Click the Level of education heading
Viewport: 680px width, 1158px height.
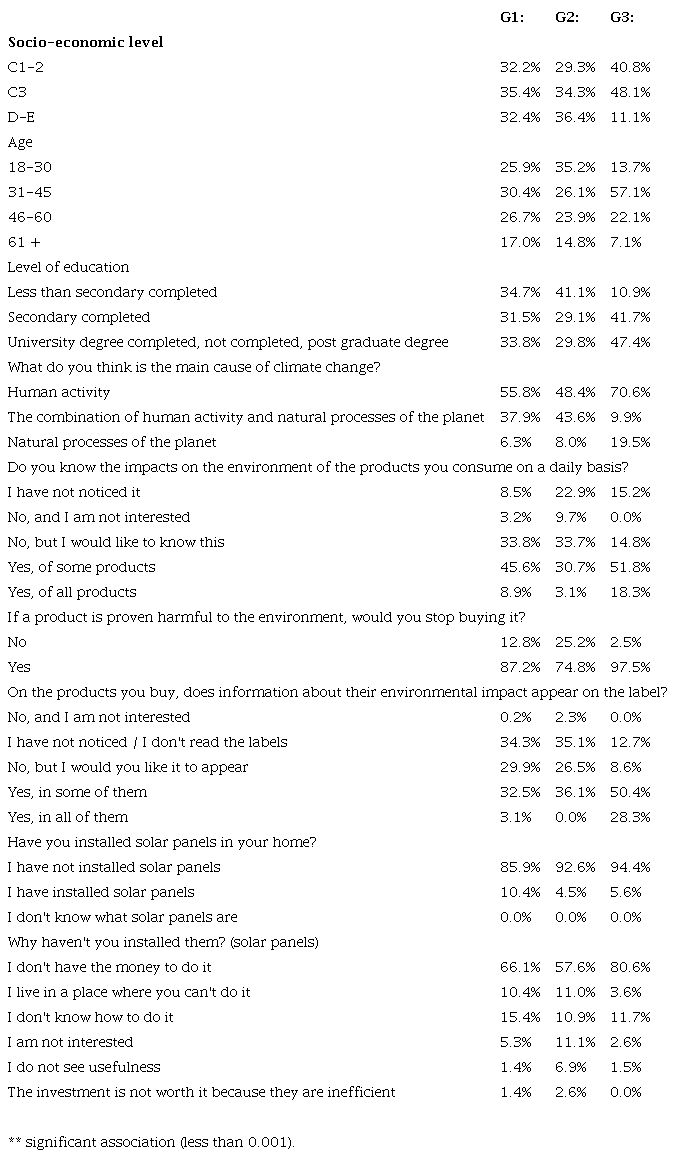click(68, 267)
